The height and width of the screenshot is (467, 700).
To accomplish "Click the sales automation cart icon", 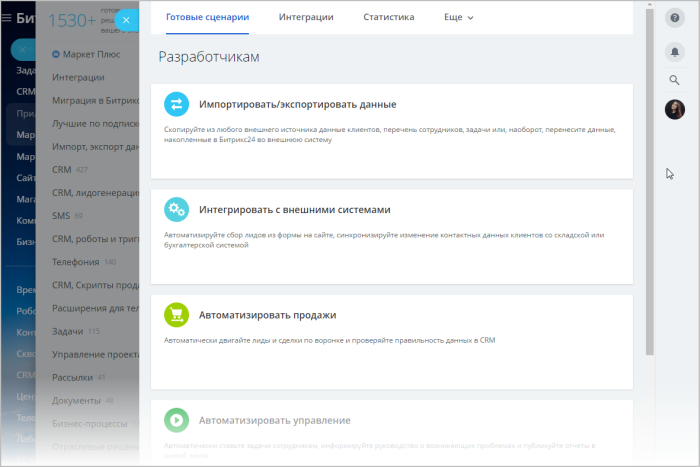I will [x=176, y=315].
